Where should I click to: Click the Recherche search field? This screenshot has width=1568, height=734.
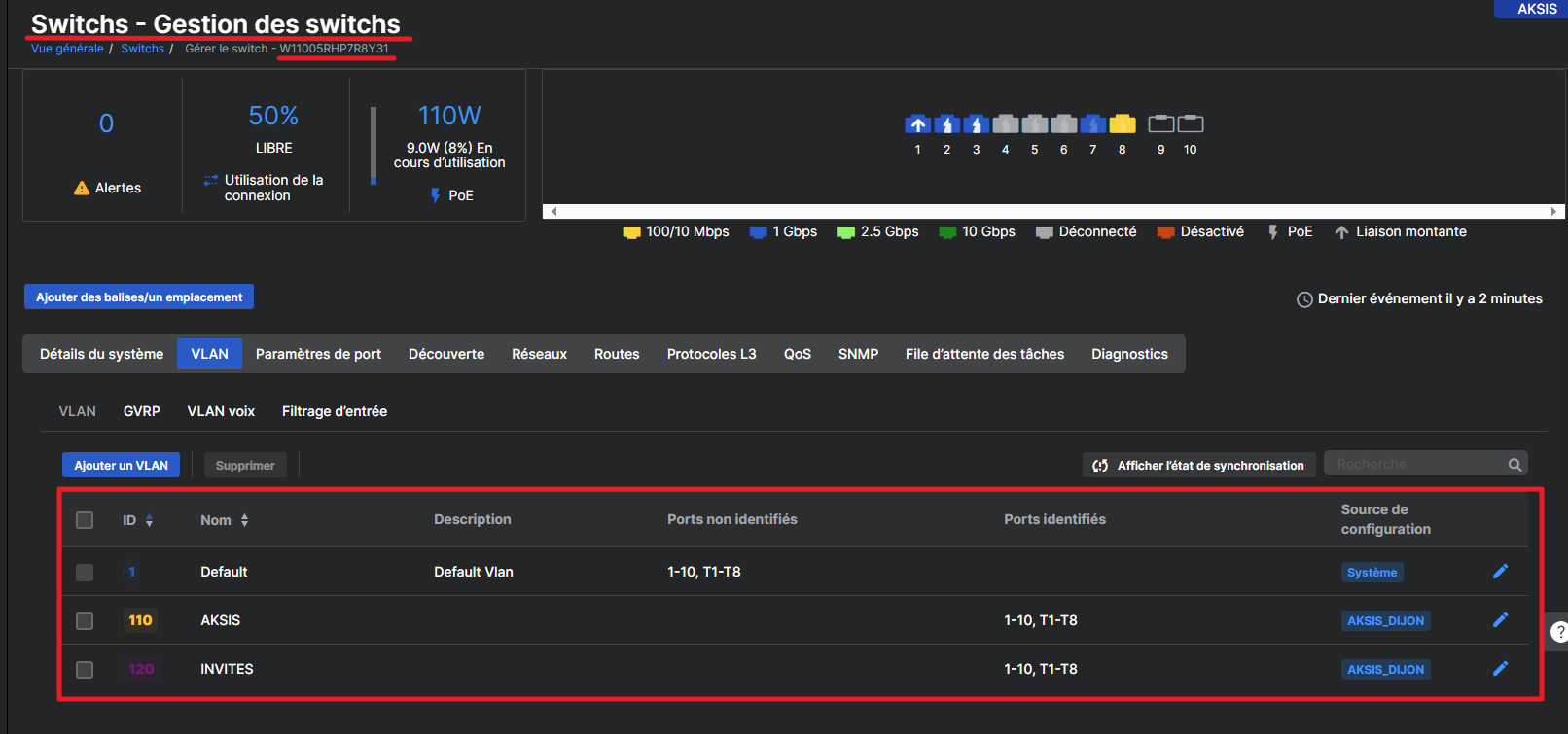1415,464
